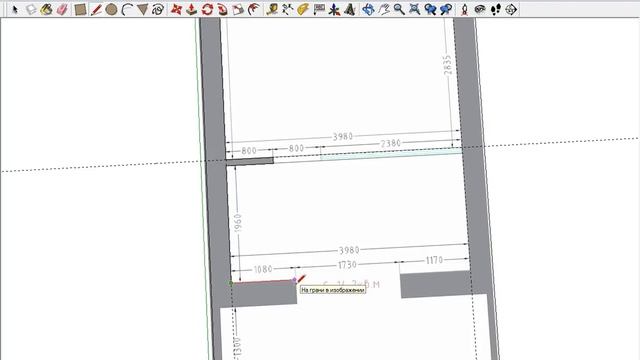The image size is (640, 360).
Task: Click the 2380 dimension label
Action: click(x=391, y=143)
